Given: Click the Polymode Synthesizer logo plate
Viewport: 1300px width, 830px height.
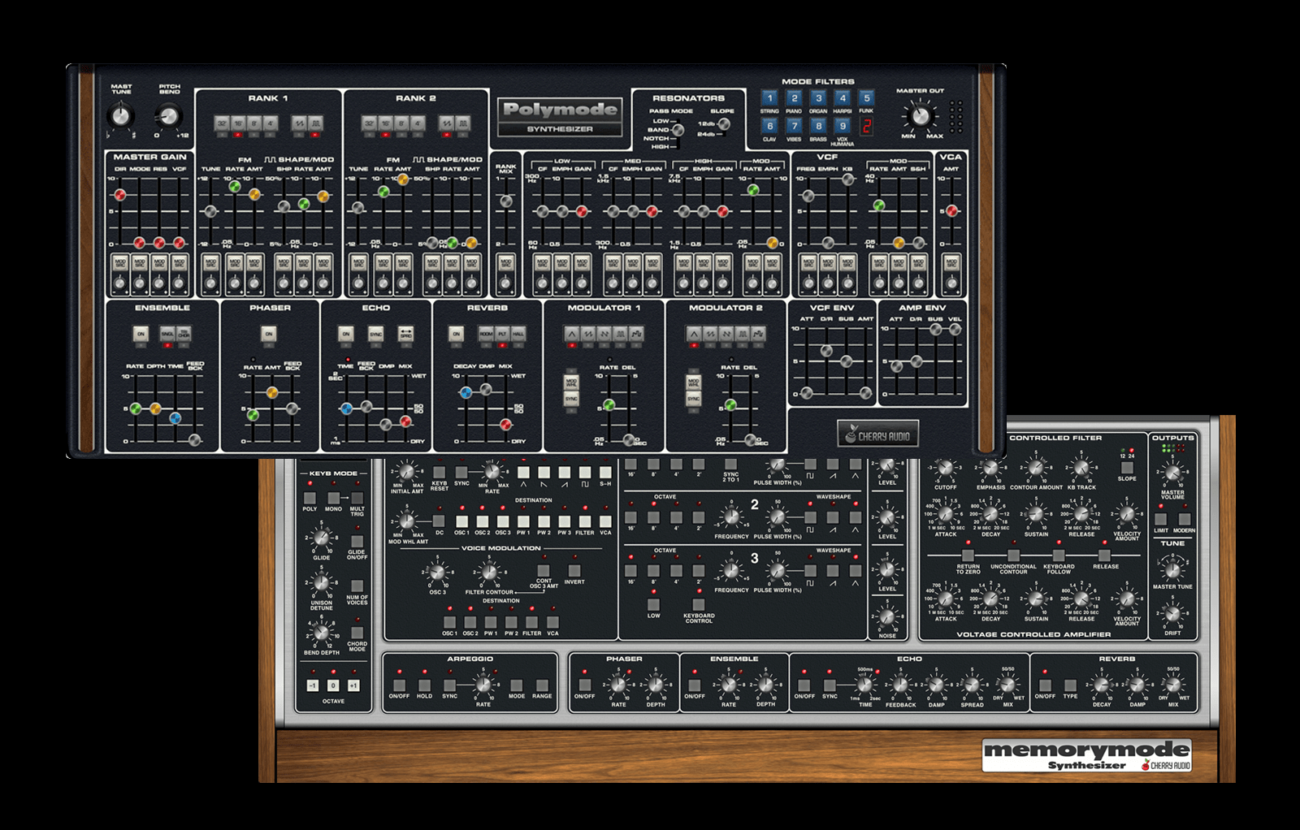Looking at the screenshot, I should tap(562, 117).
